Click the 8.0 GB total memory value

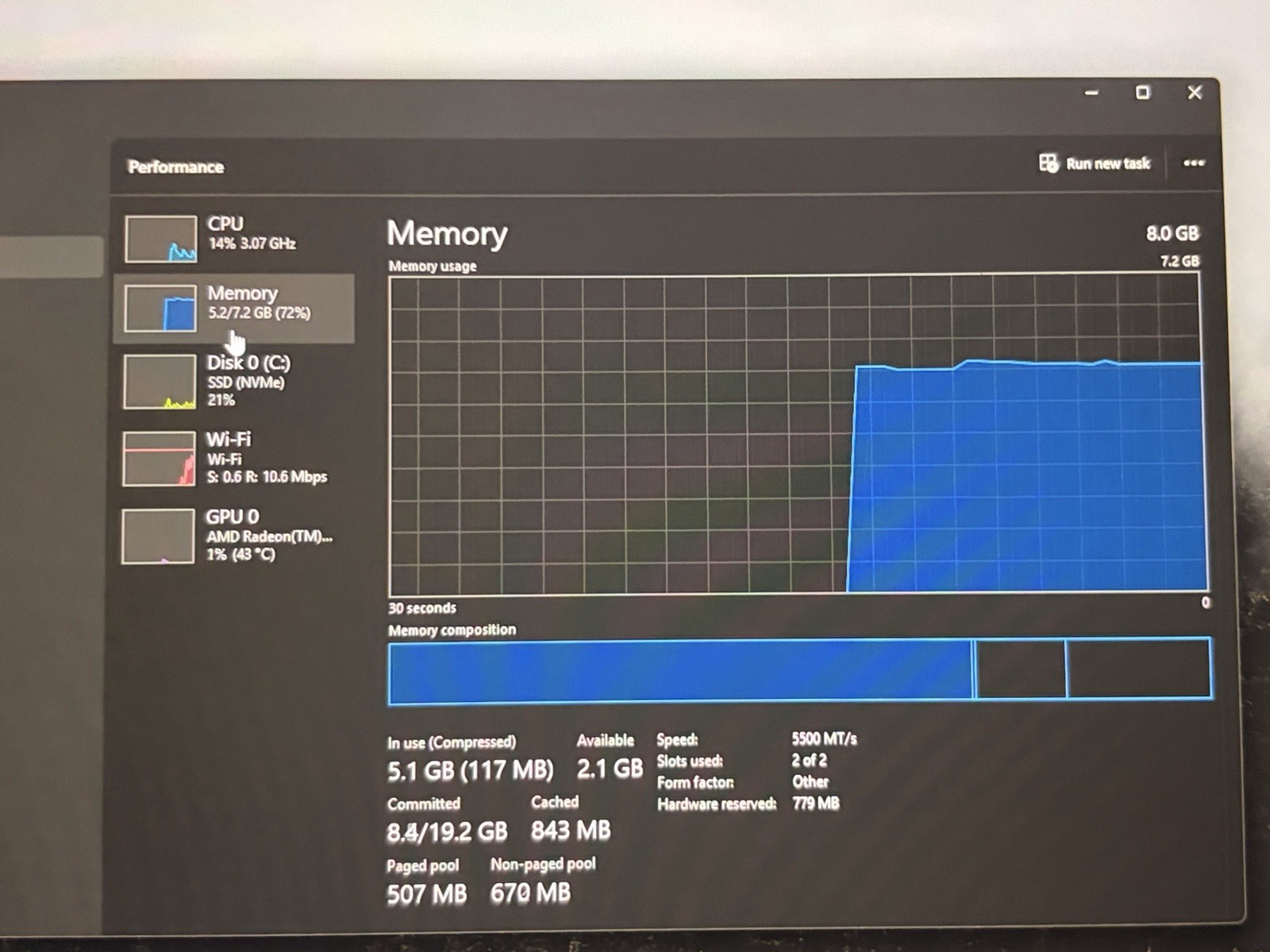pyautogui.click(x=1172, y=233)
